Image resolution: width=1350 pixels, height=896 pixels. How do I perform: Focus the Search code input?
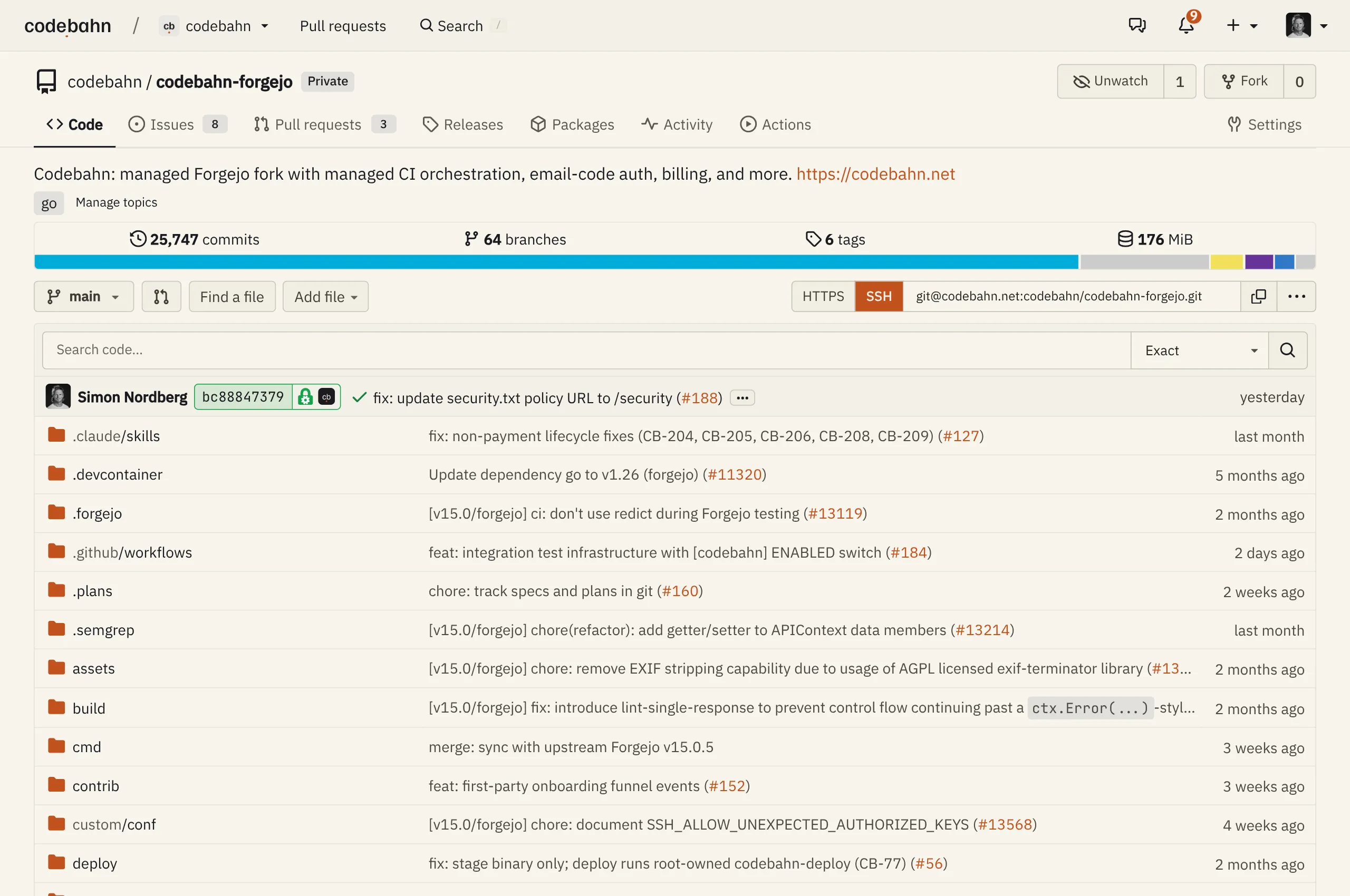[586, 350]
